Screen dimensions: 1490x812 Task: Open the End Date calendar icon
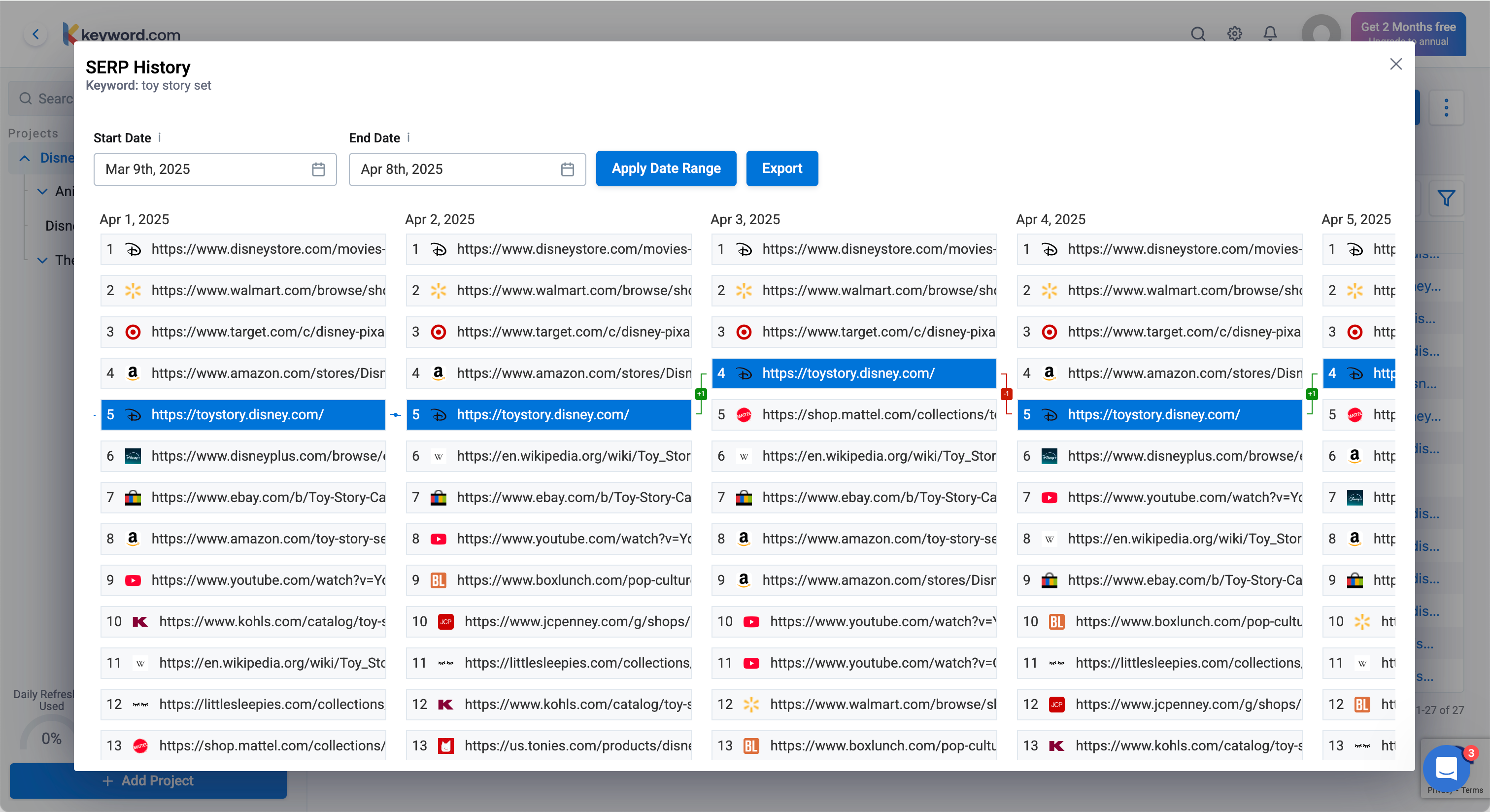tap(568, 169)
